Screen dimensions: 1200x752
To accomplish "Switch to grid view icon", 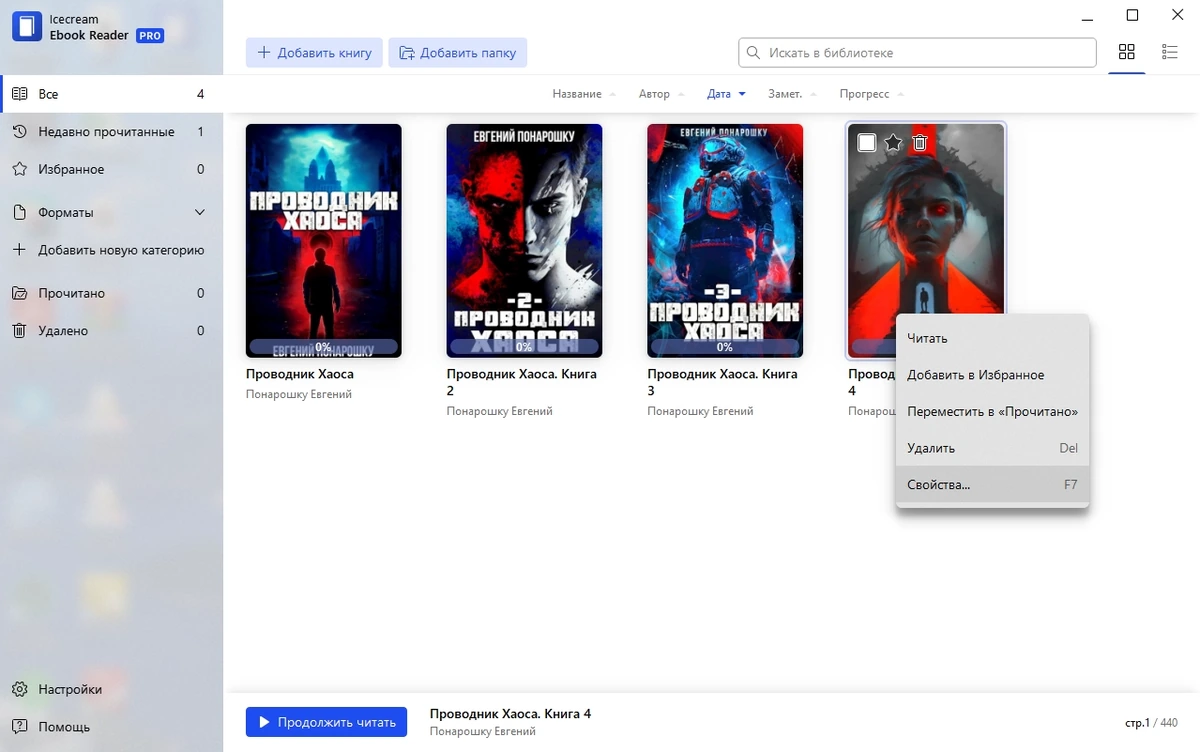I will click(1127, 52).
